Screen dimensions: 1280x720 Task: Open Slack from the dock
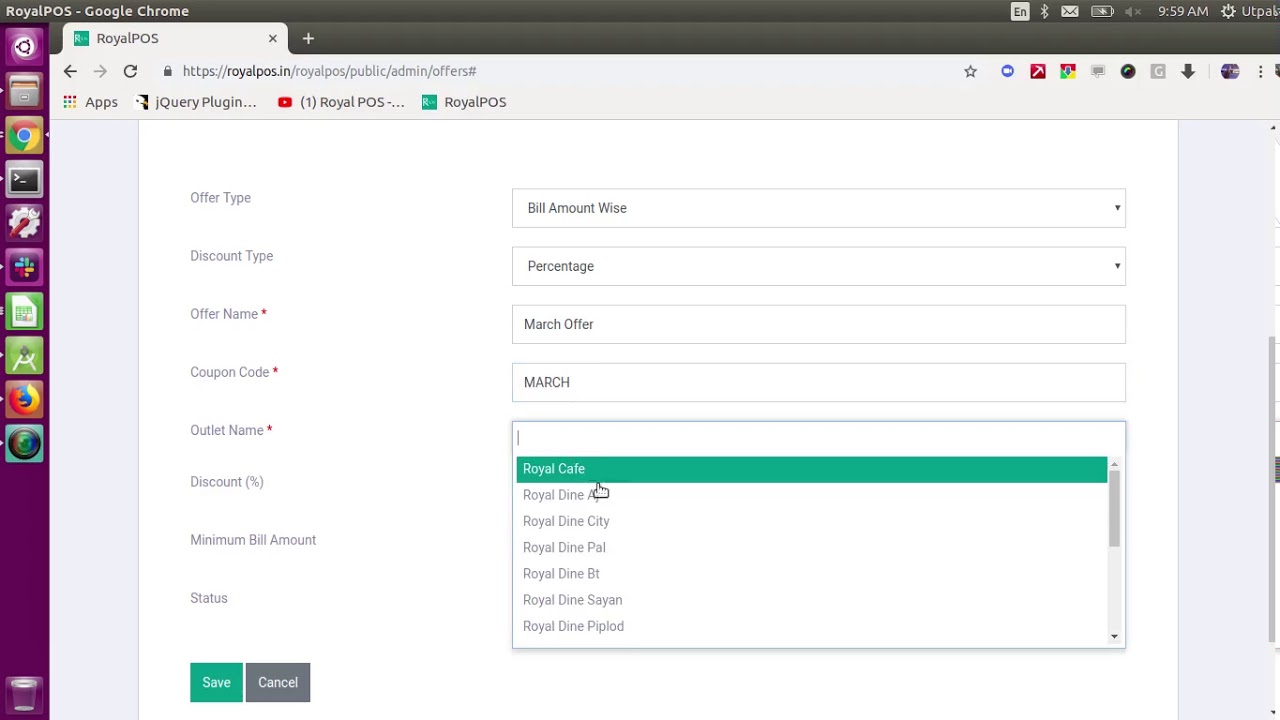(x=24, y=267)
